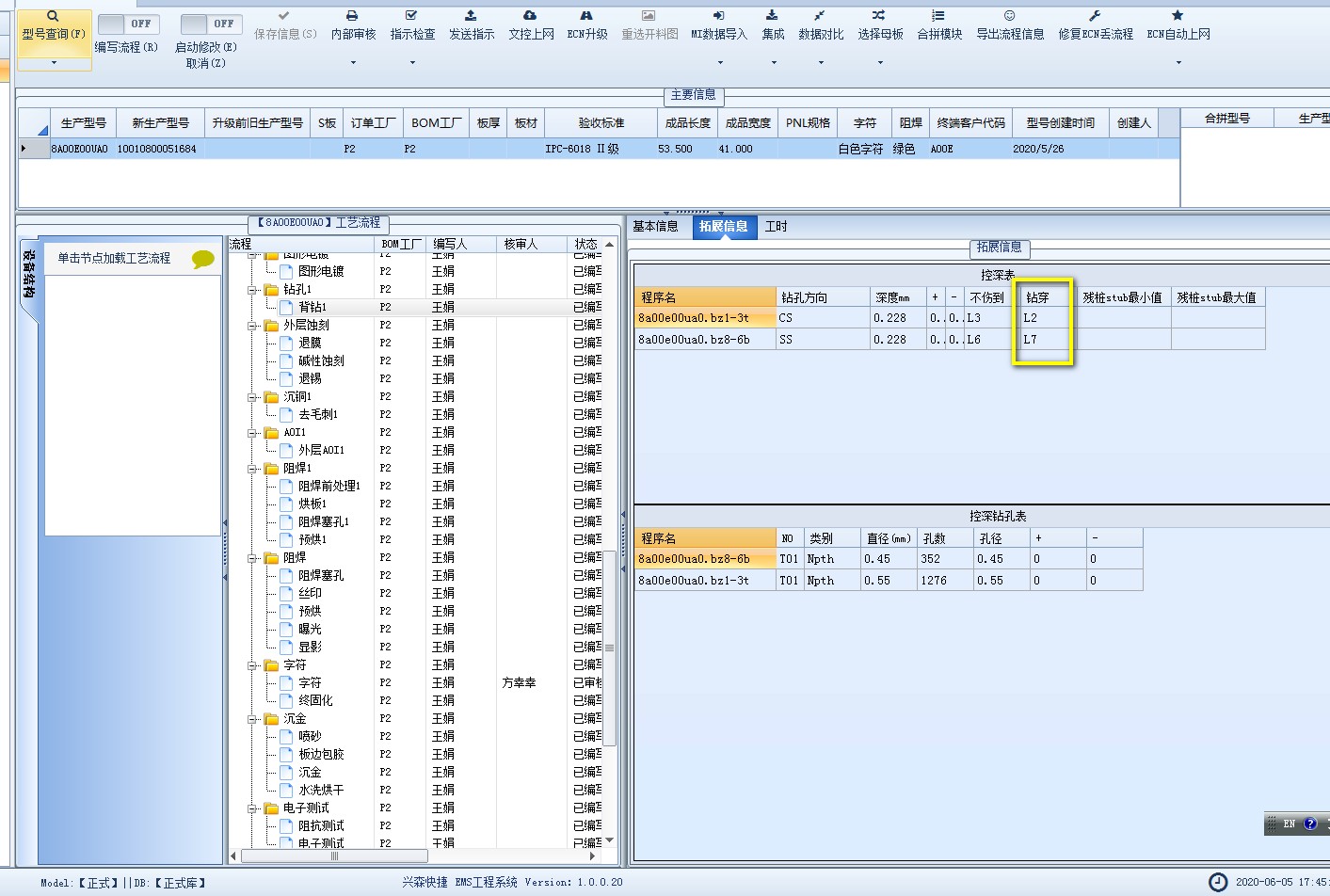Click the 发送指示 upload icon
This screenshot has width=1330, height=896.
pyautogui.click(x=471, y=16)
